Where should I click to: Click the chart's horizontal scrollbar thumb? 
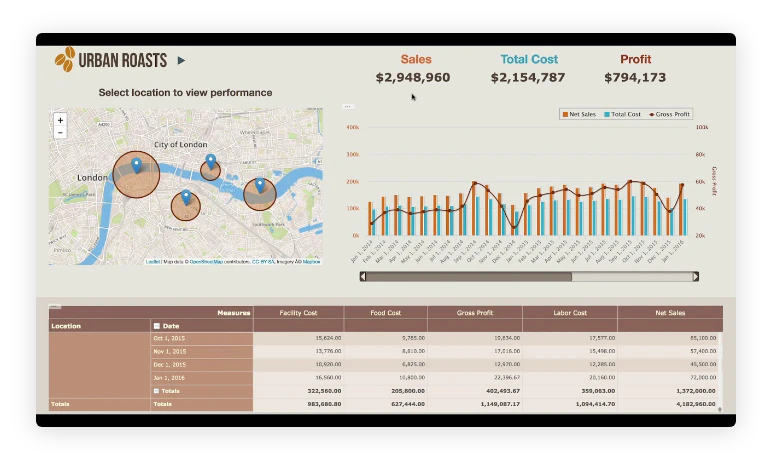(x=469, y=277)
